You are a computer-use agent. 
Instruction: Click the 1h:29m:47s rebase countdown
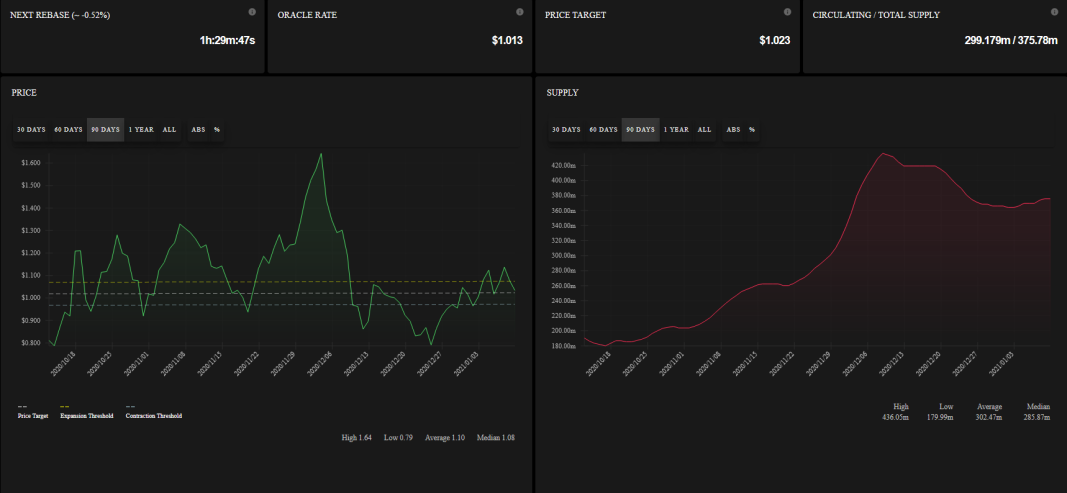point(227,41)
